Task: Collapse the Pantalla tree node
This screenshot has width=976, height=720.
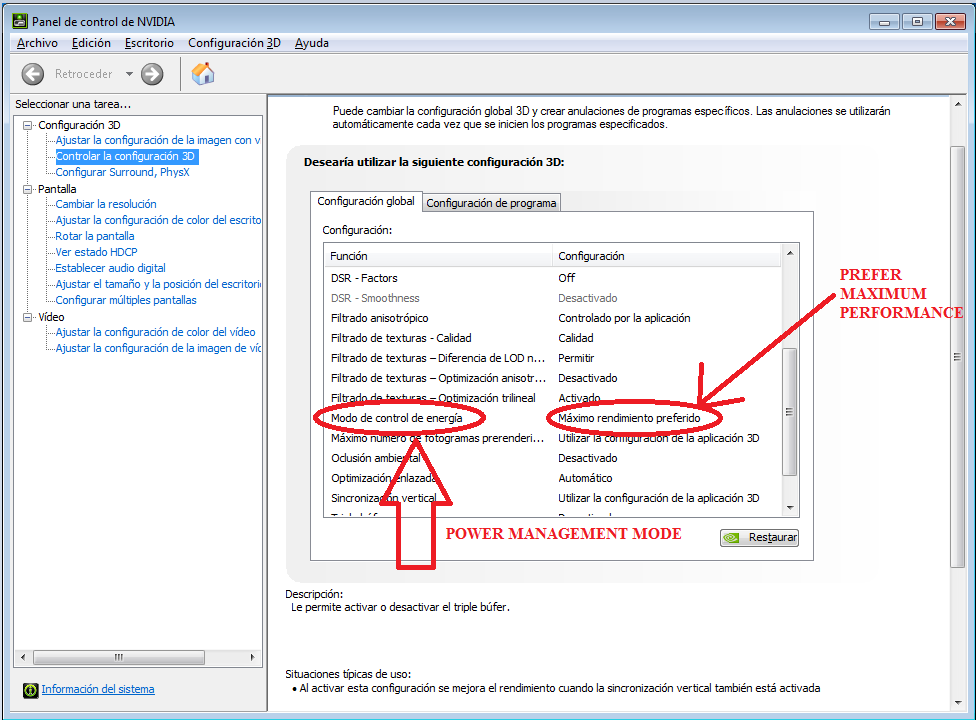Action: (27, 189)
